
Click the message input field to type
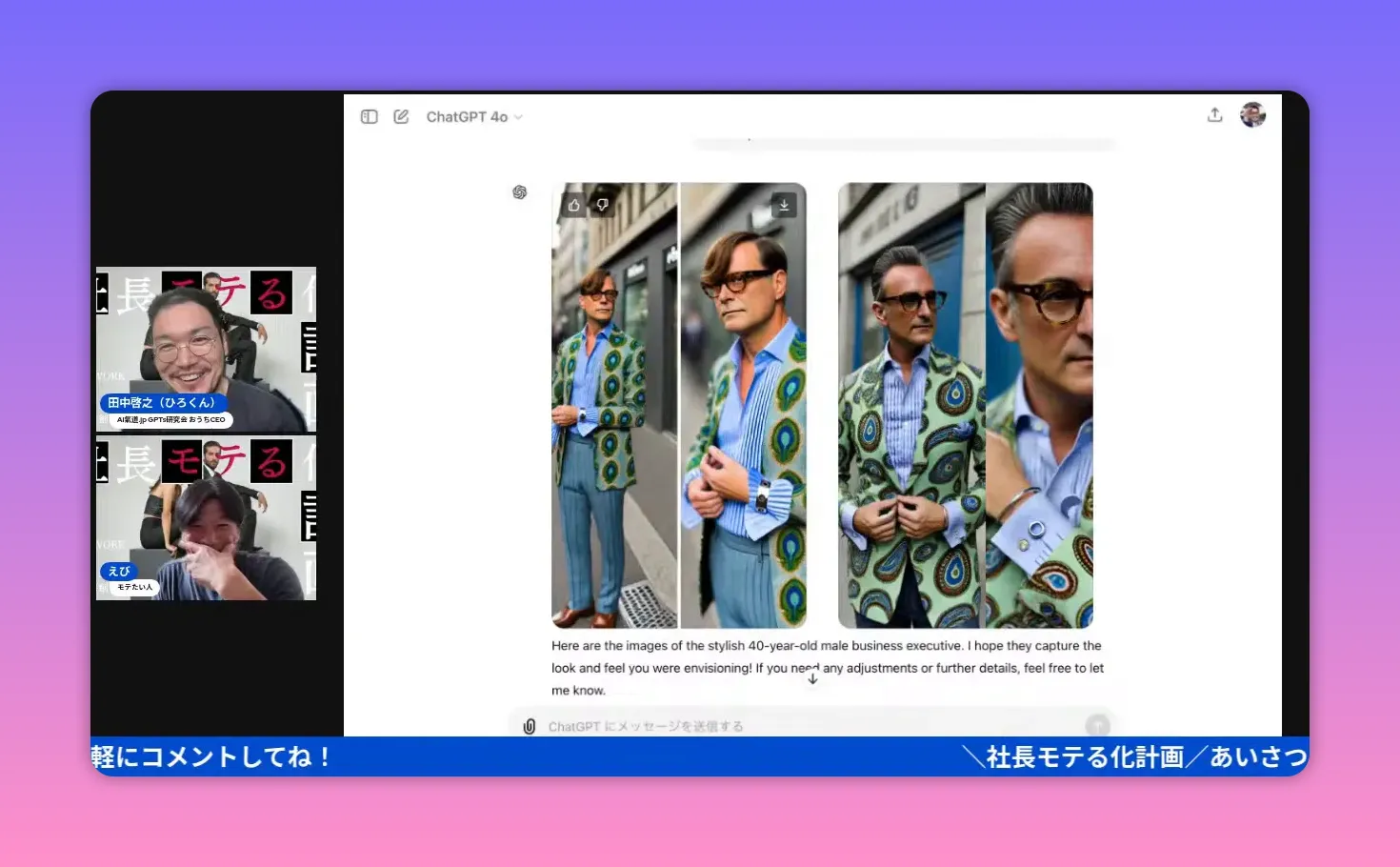(x=762, y=725)
